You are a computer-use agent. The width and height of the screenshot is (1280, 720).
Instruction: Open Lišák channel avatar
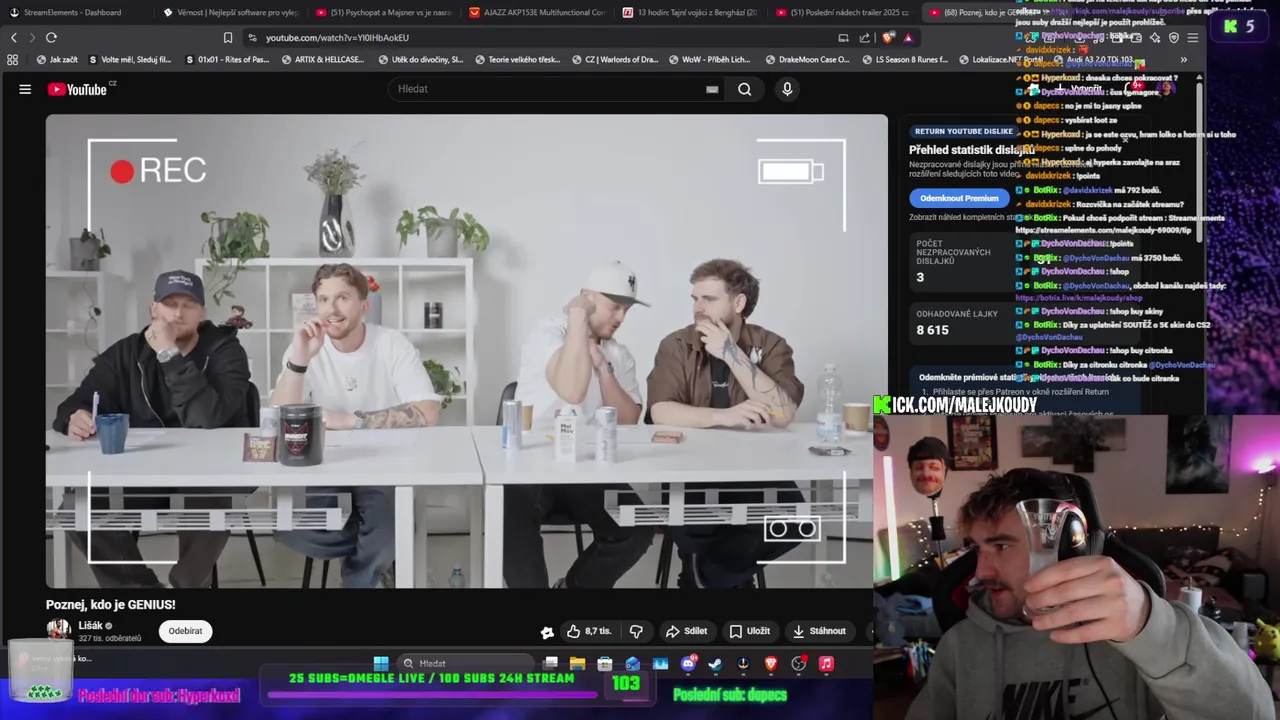pos(59,630)
